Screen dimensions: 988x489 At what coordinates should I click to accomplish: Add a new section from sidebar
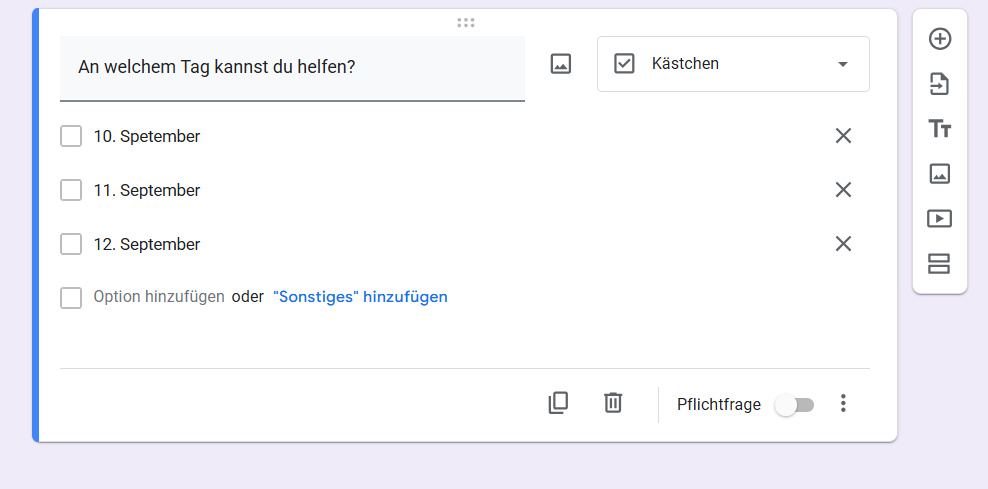point(939,263)
